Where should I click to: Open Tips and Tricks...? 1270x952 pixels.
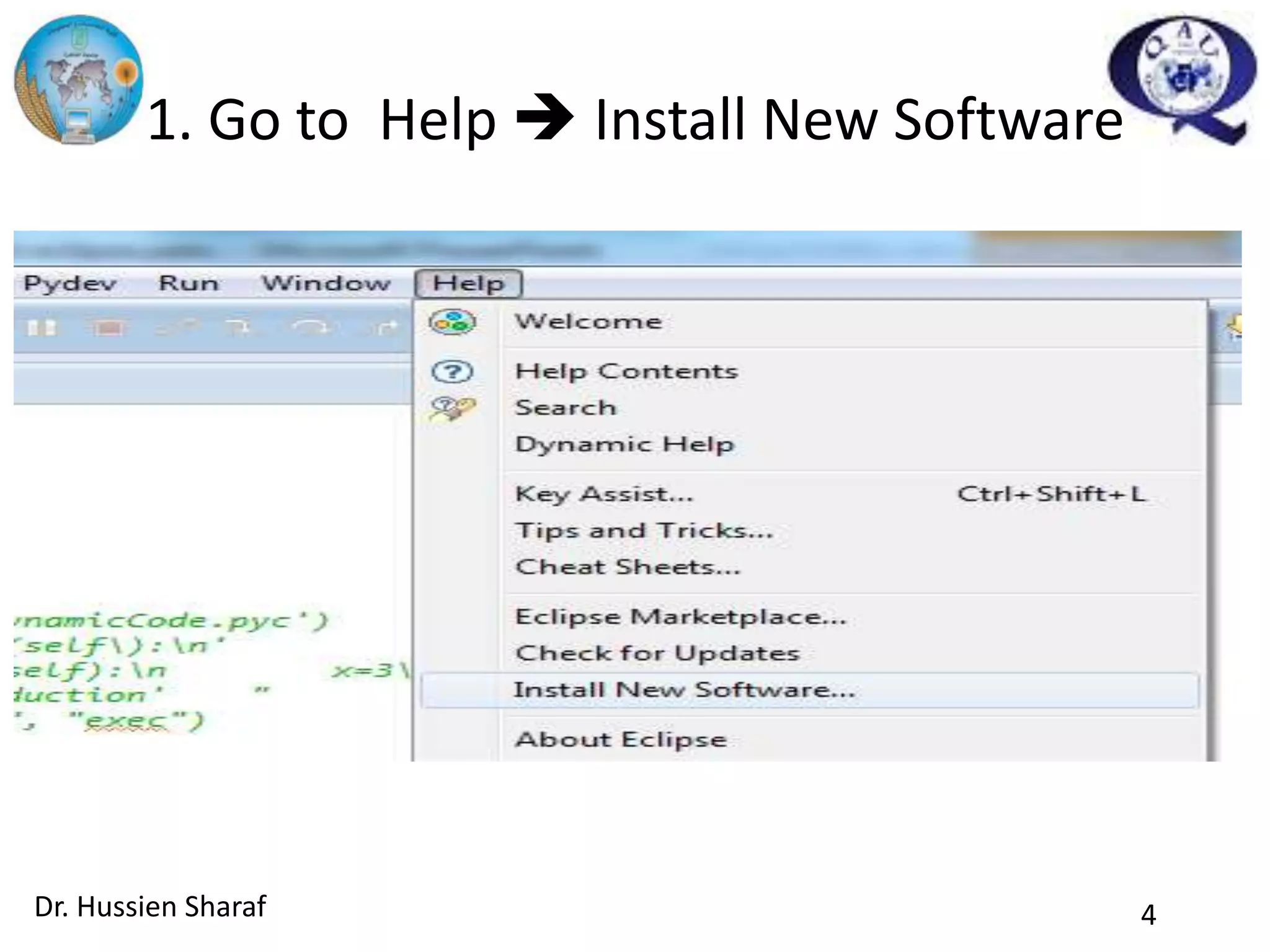pos(809,531)
